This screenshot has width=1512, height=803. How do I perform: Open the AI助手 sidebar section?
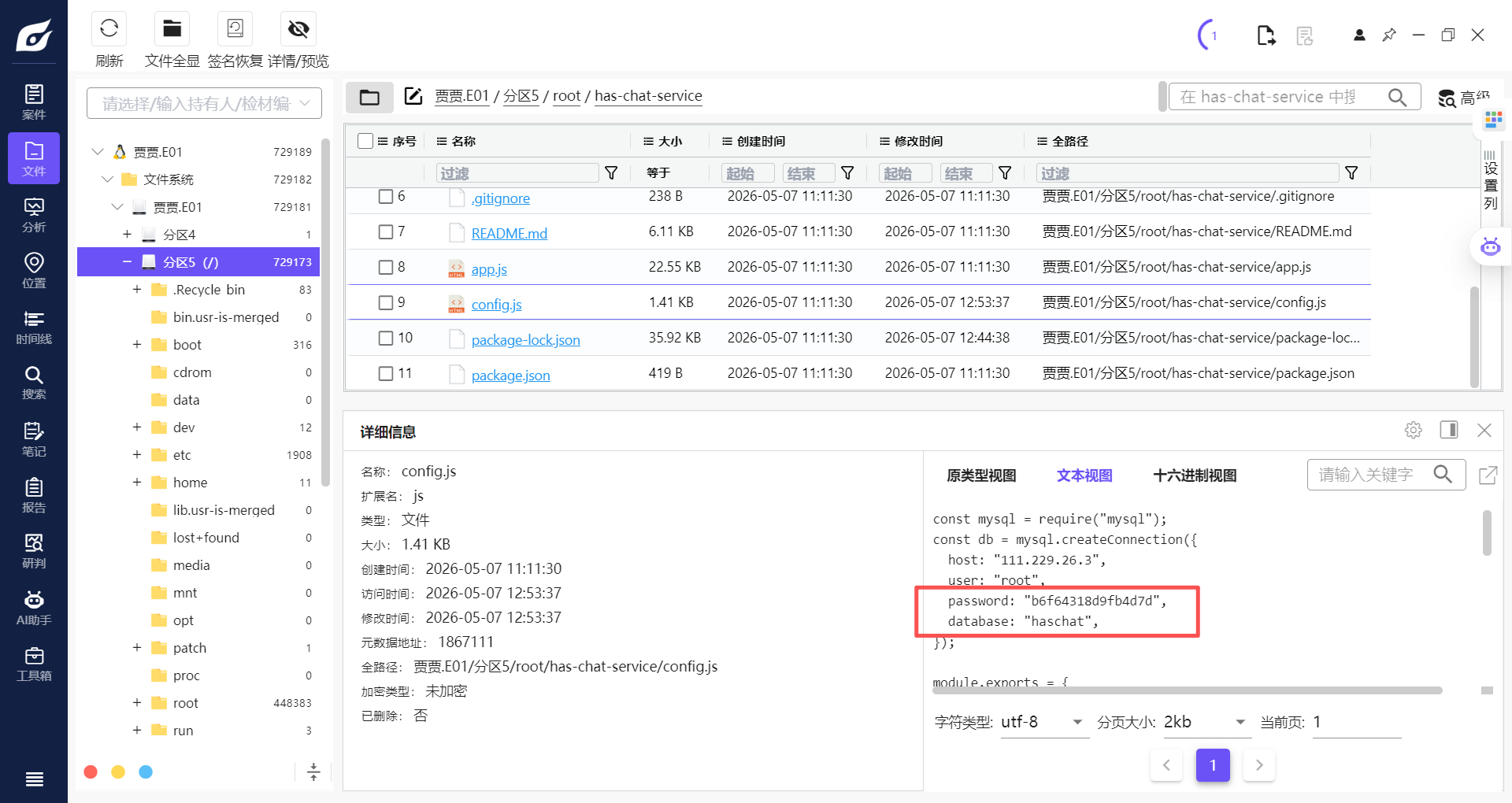pyautogui.click(x=34, y=608)
